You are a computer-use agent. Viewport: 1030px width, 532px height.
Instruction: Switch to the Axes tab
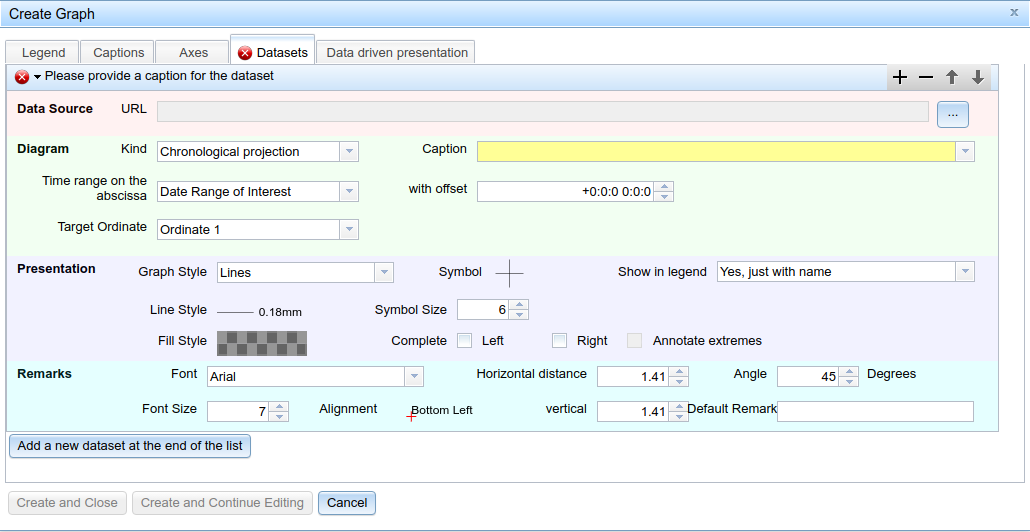(193, 53)
